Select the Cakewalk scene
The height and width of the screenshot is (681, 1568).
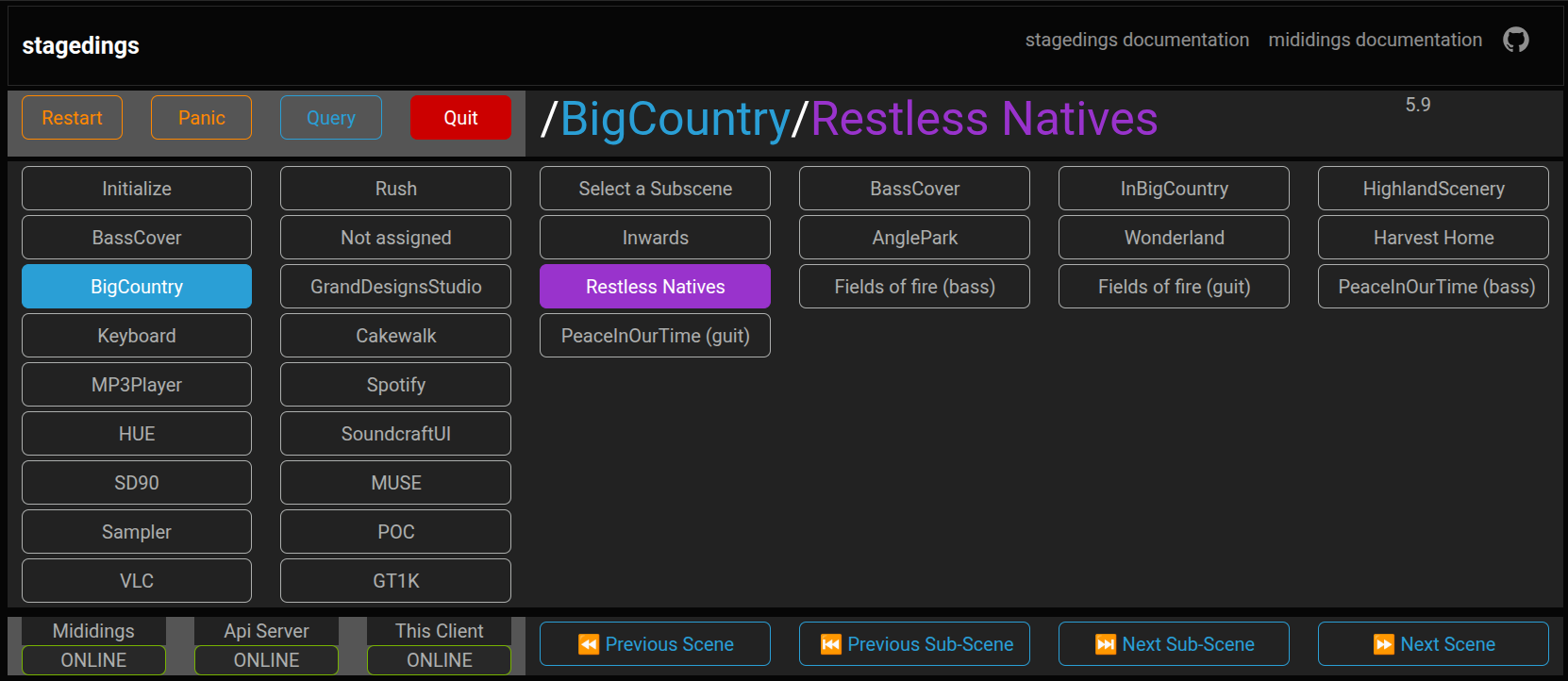pos(395,336)
